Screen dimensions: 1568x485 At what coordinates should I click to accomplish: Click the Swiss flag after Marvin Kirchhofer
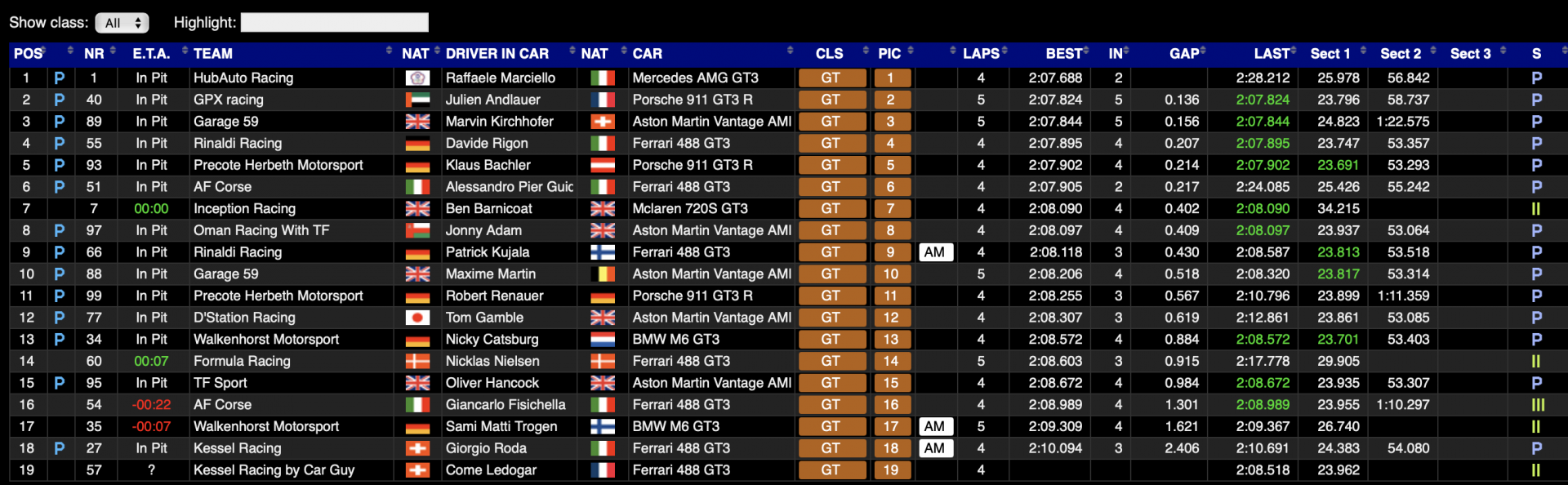coord(602,122)
